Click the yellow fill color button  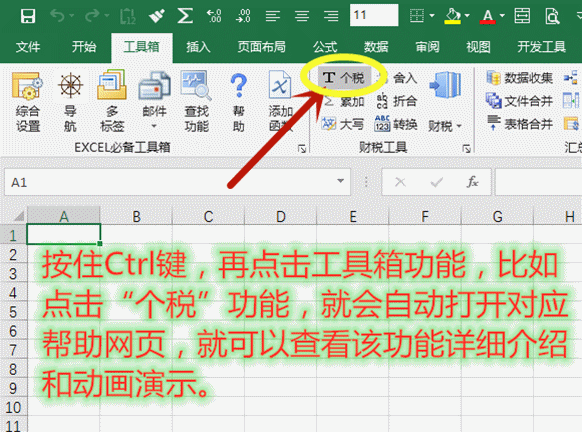coord(453,16)
